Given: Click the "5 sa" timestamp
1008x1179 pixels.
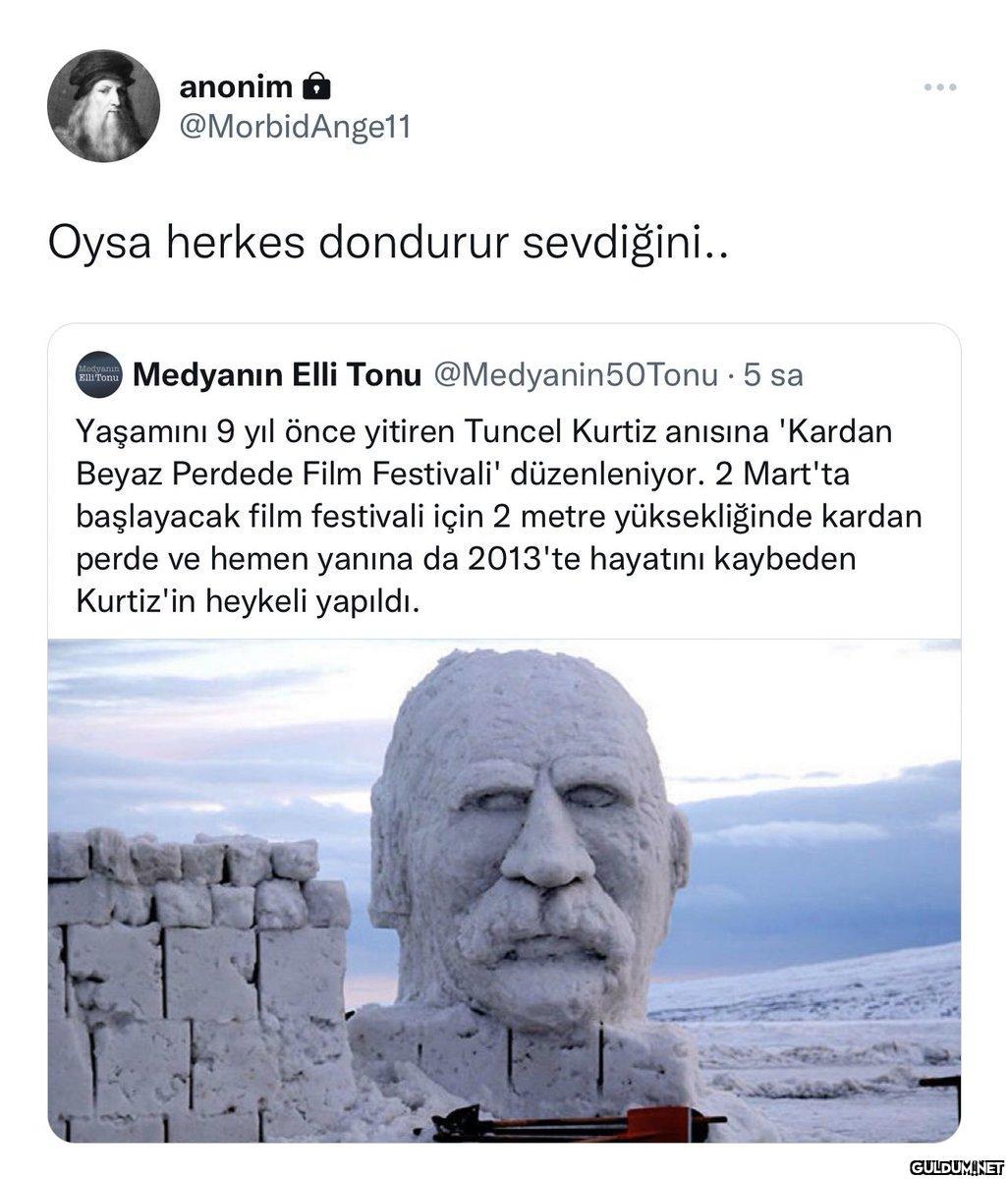Looking at the screenshot, I should [772, 374].
